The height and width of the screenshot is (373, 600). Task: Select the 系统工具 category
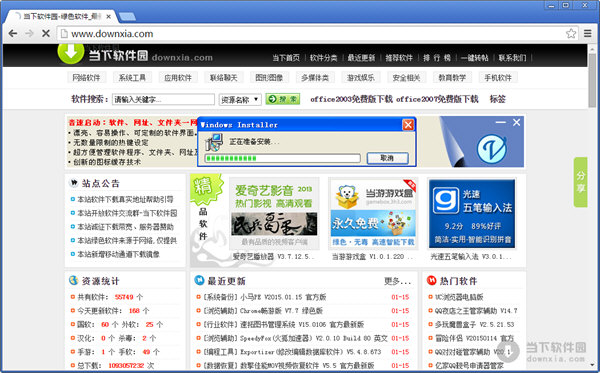point(132,78)
